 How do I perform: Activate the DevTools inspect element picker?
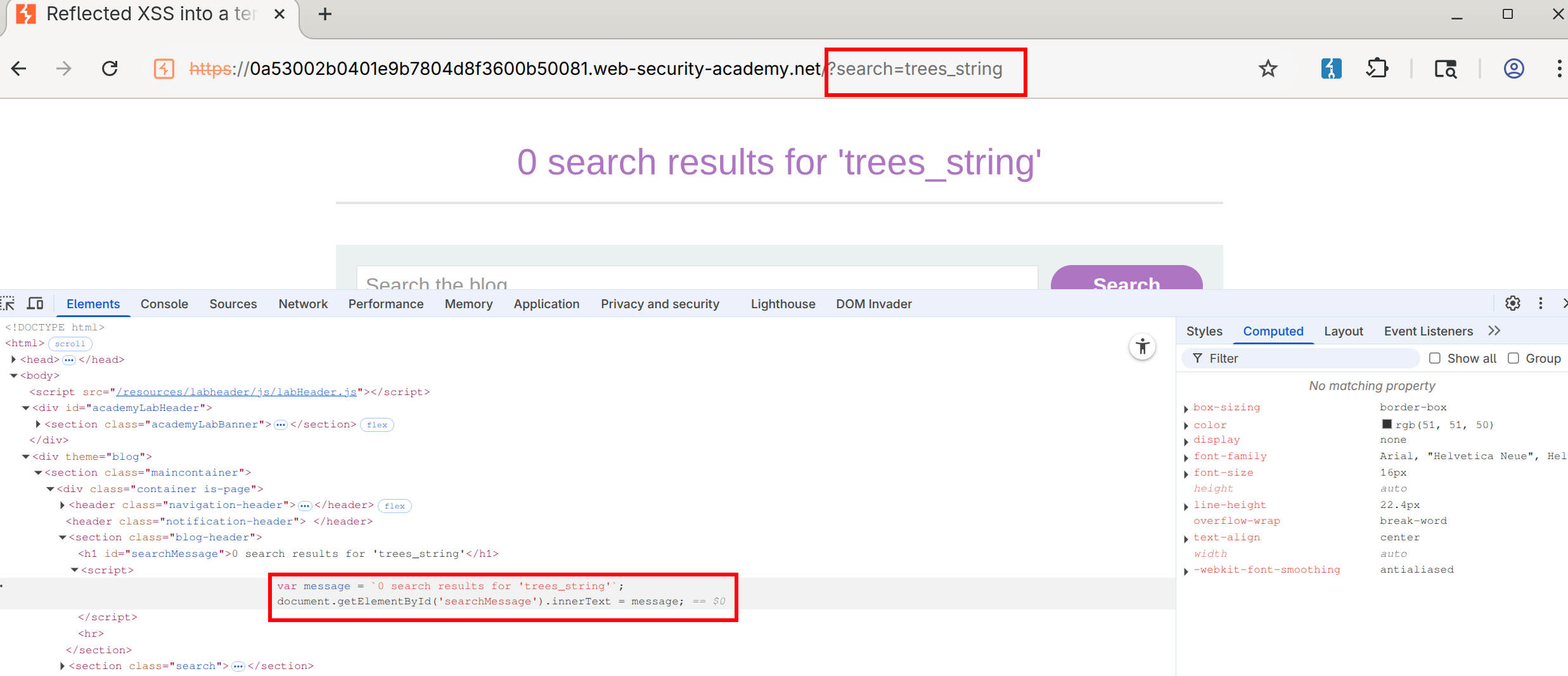(x=8, y=304)
